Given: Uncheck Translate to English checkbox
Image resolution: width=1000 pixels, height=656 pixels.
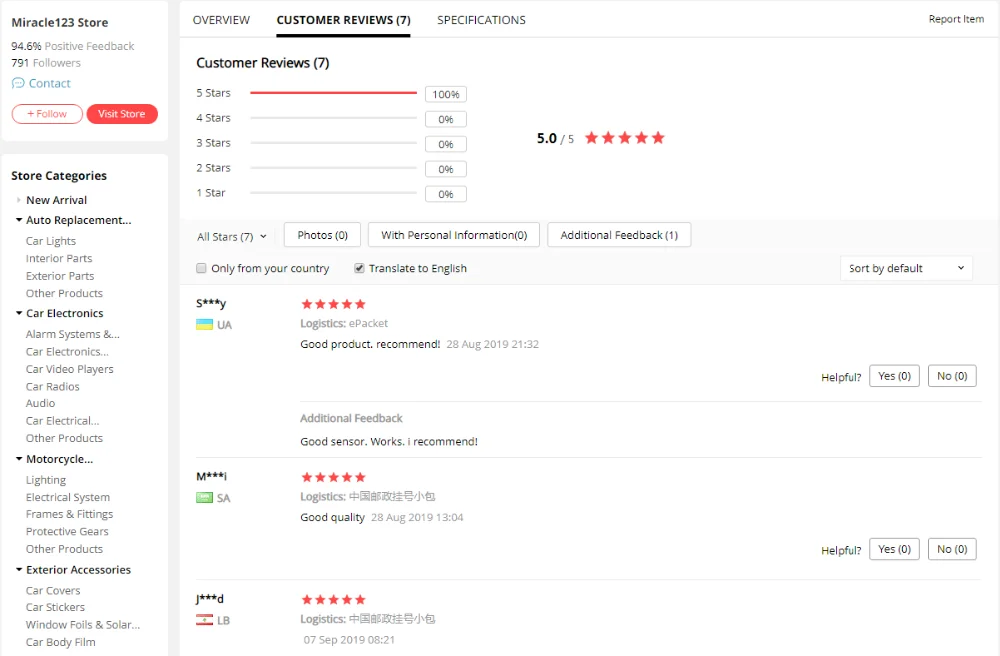Looking at the screenshot, I should tap(360, 268).
